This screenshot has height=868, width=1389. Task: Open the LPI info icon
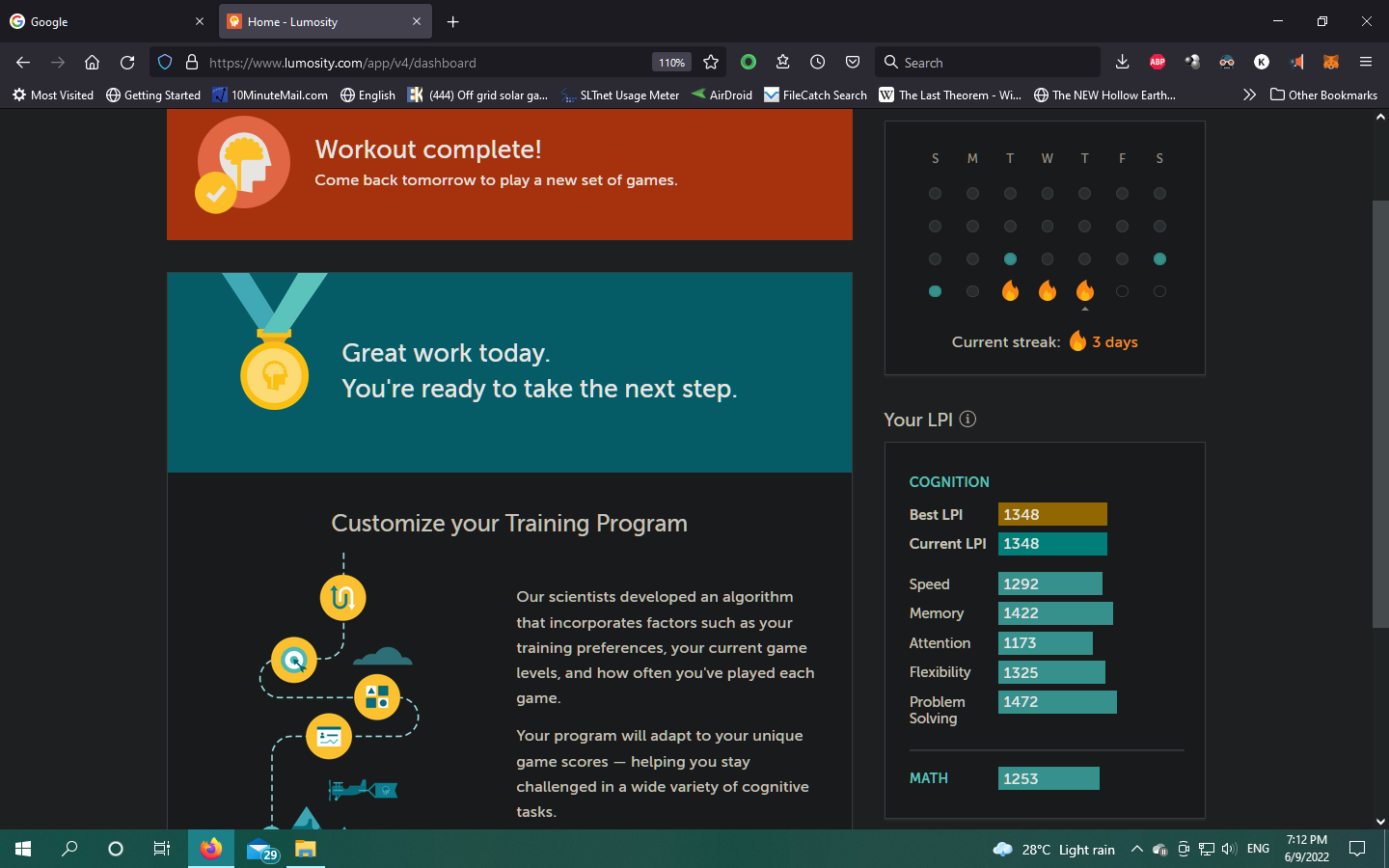(x=967, y=419)
